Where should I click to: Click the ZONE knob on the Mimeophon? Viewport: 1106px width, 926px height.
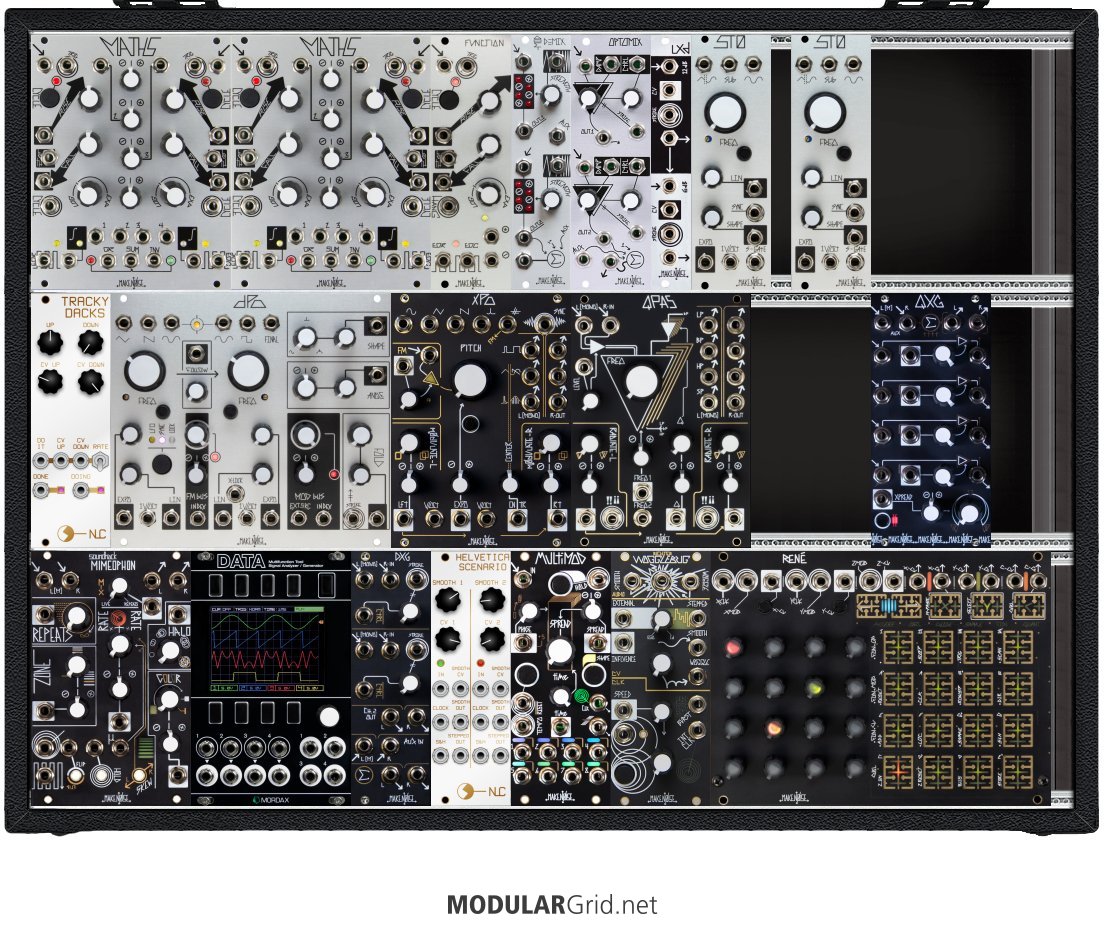77,664
